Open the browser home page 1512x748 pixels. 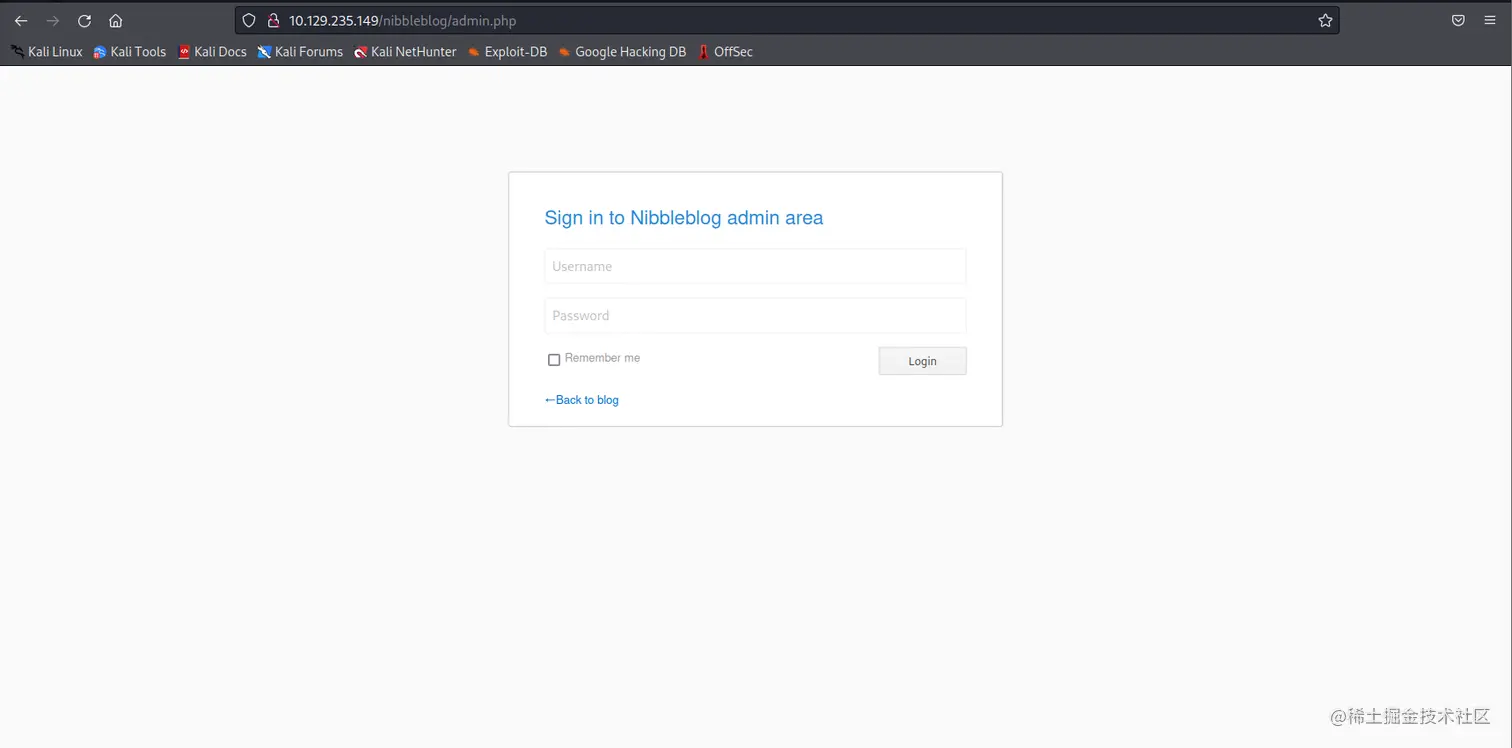point(116,20)
